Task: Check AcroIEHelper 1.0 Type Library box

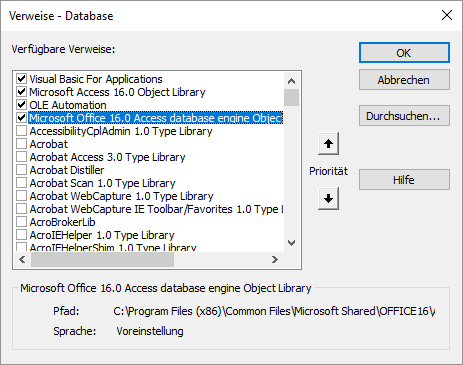Action: [x=22, y=235]
